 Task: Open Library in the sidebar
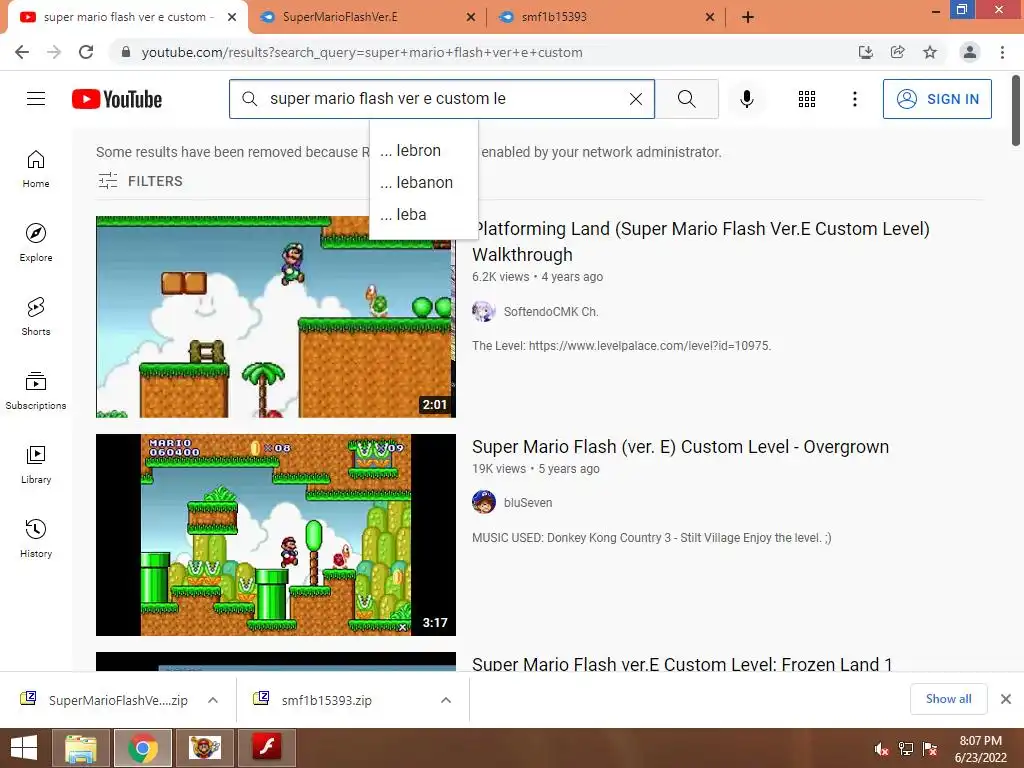(x=36, y=464)
